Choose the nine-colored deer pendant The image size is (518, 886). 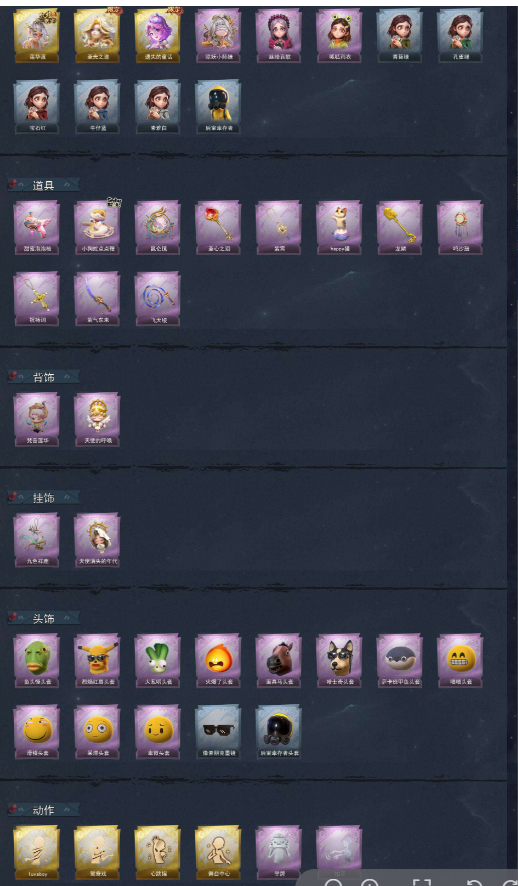pos(36,540)
